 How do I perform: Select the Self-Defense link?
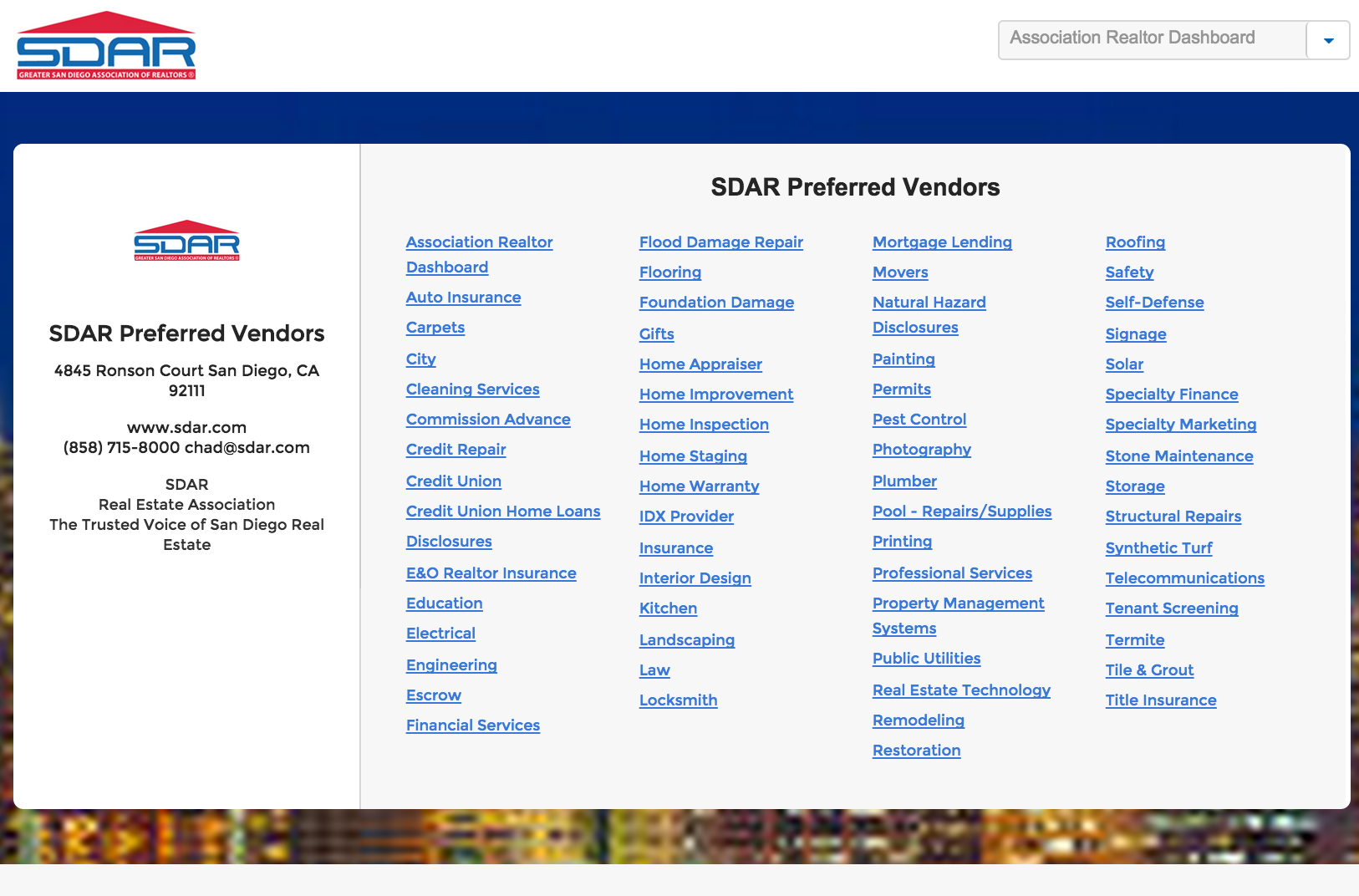1154,303
